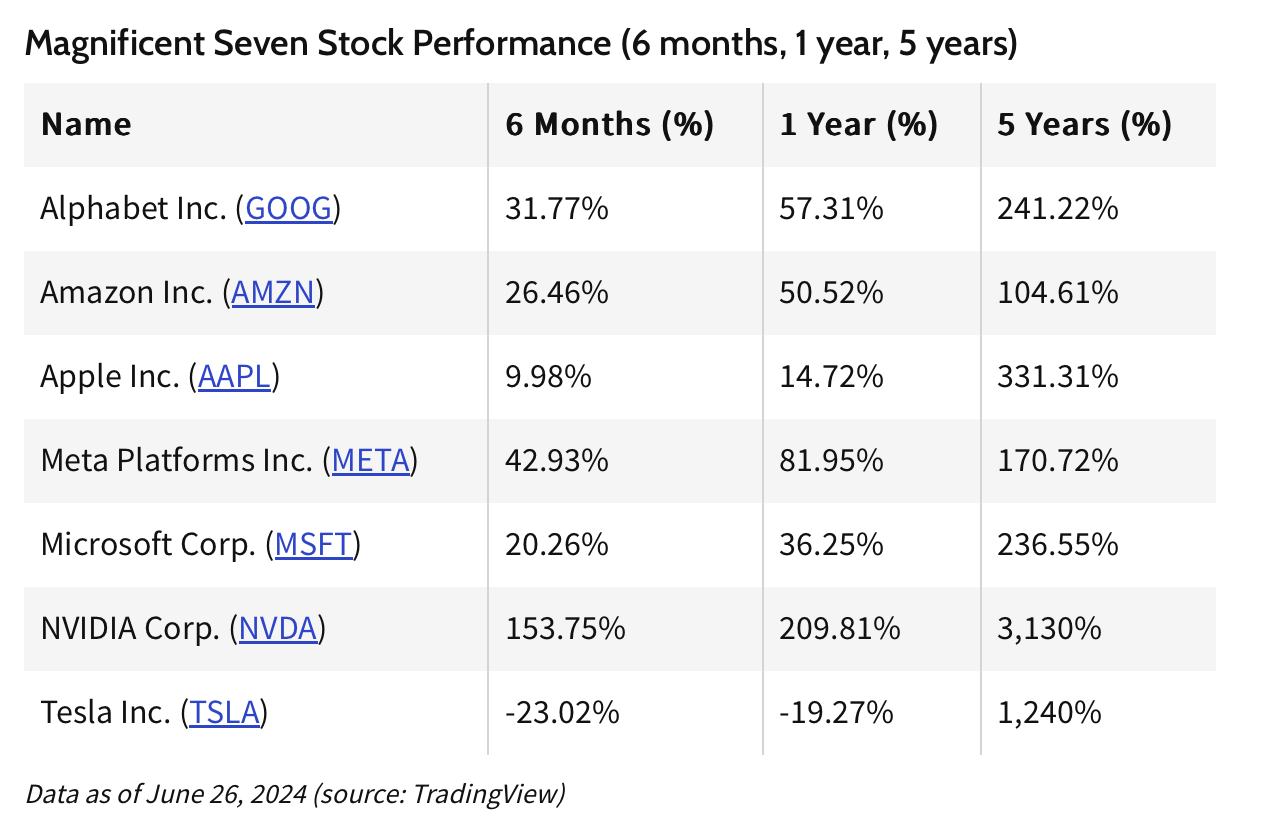Select Meta's 81.95% one-year value

click(x=830, y=461)
